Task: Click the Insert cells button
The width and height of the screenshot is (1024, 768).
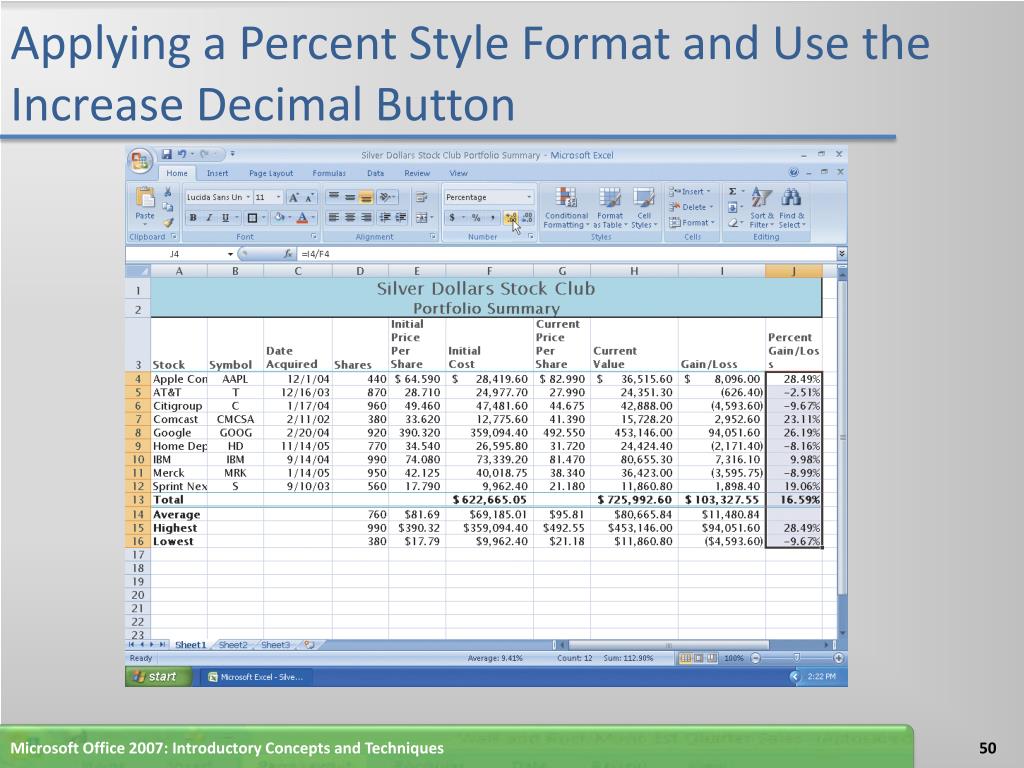Action: 690,191
